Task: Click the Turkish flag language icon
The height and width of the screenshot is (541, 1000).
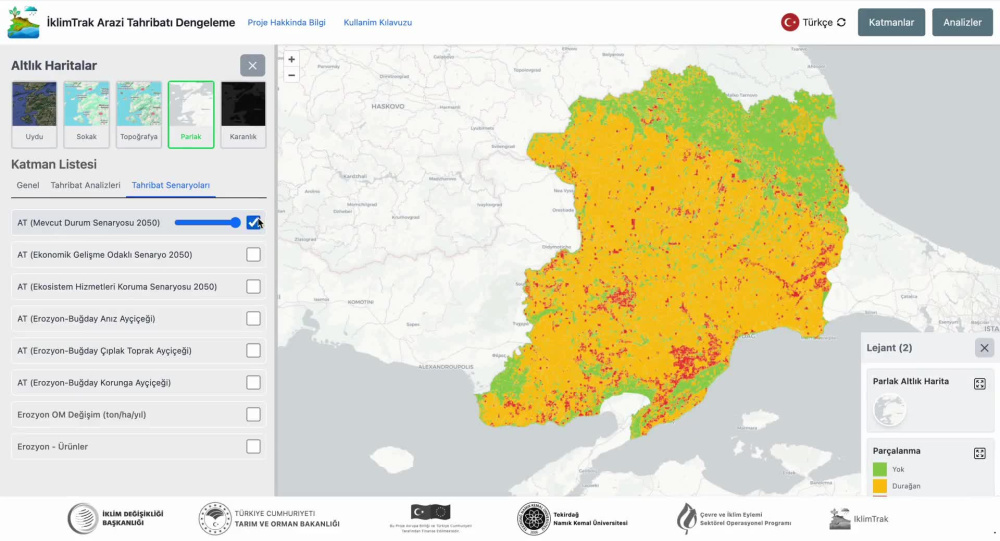Action: [790, 22]
